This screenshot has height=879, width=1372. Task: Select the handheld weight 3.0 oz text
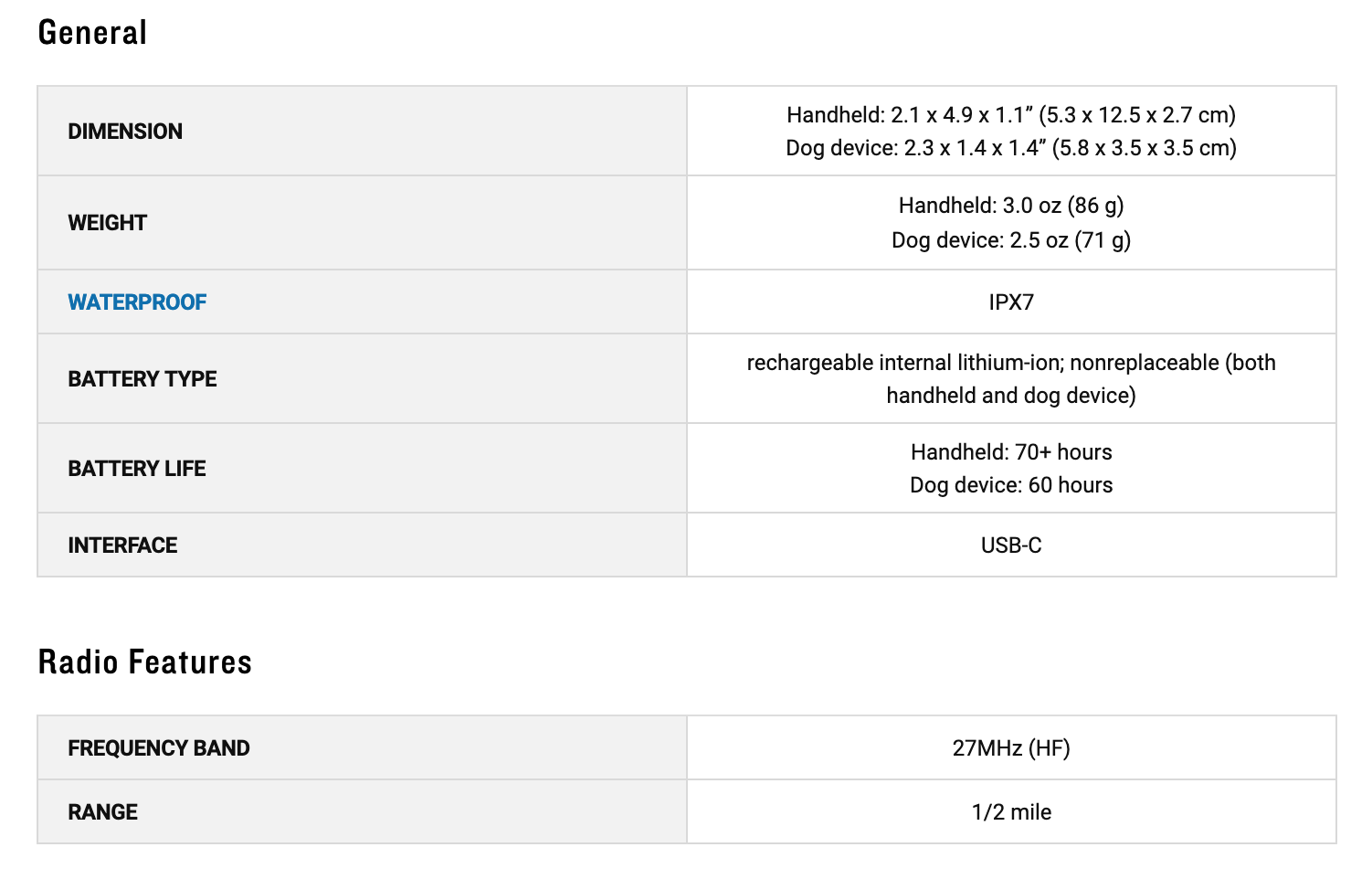click(1011, 206)
